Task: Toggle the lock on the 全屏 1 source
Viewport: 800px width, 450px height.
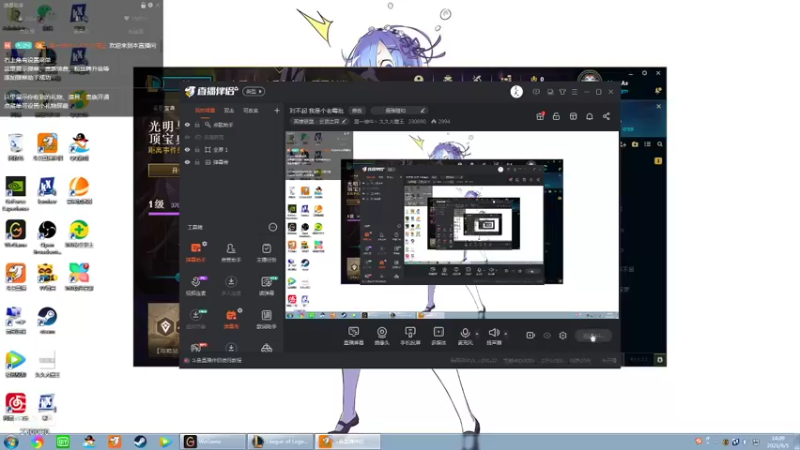Action: coord(197,149)
